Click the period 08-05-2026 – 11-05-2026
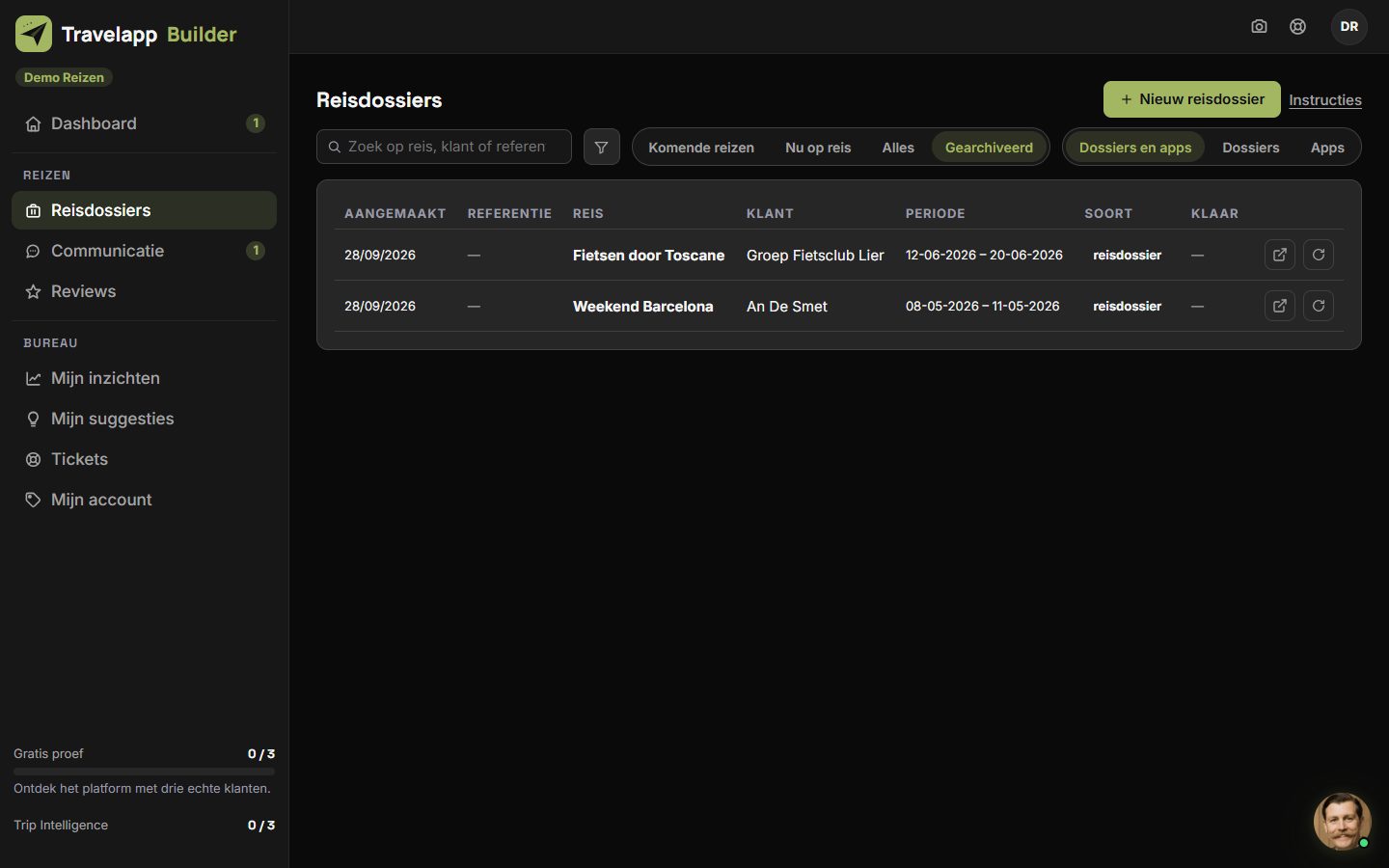The width and height of the screenshot is (1389, 868). [x=983, y=306]
